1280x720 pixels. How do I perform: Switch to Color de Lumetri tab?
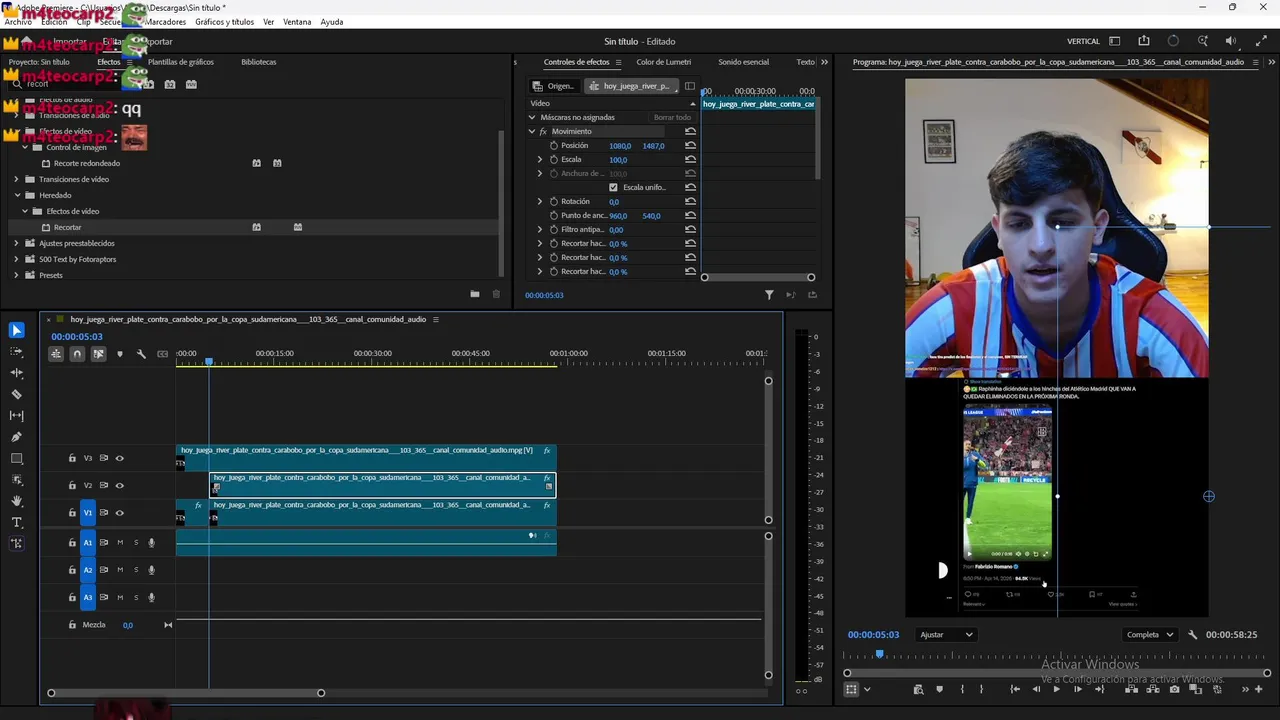(664, 62)
